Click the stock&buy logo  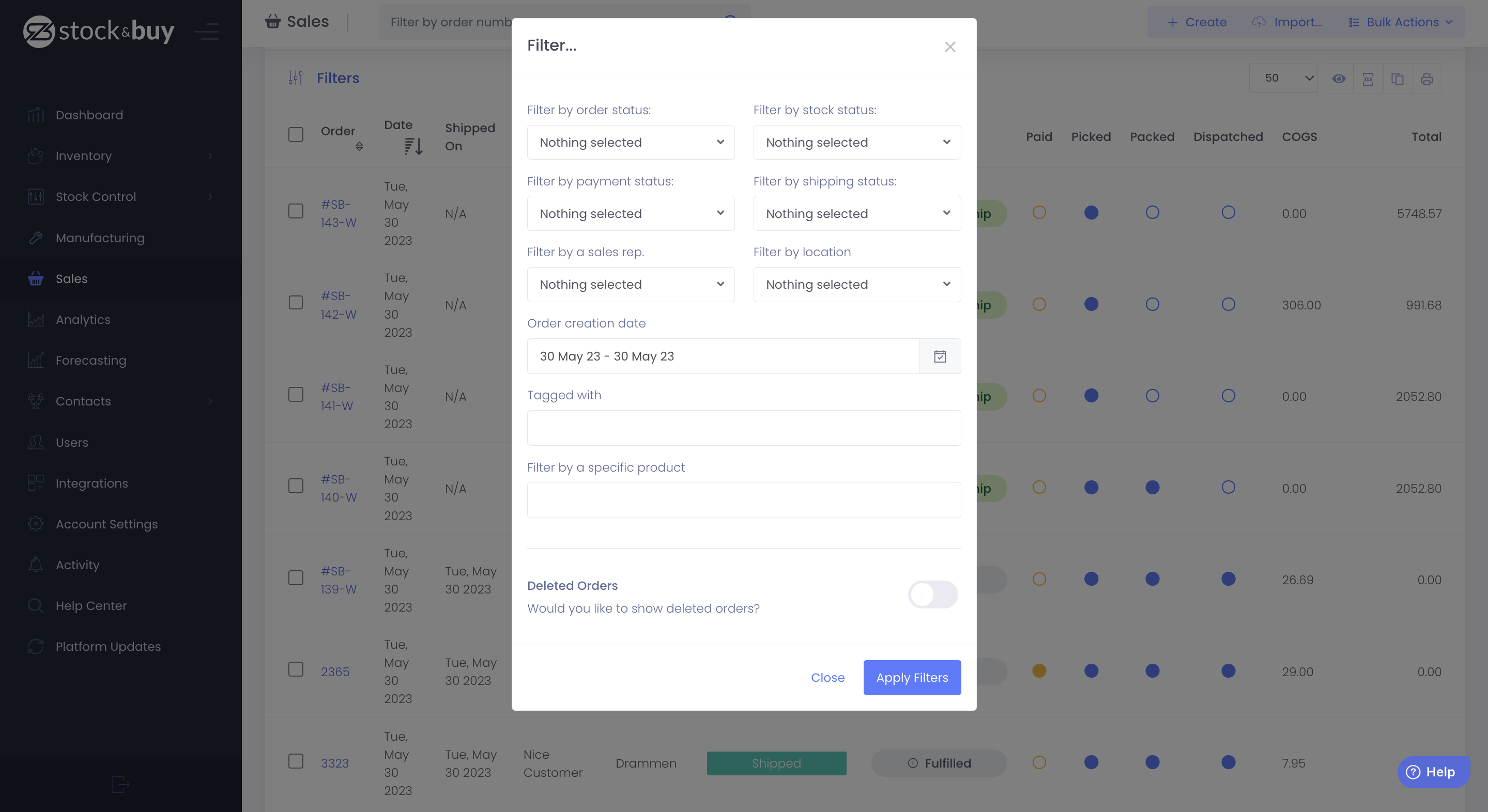[99, 31]
